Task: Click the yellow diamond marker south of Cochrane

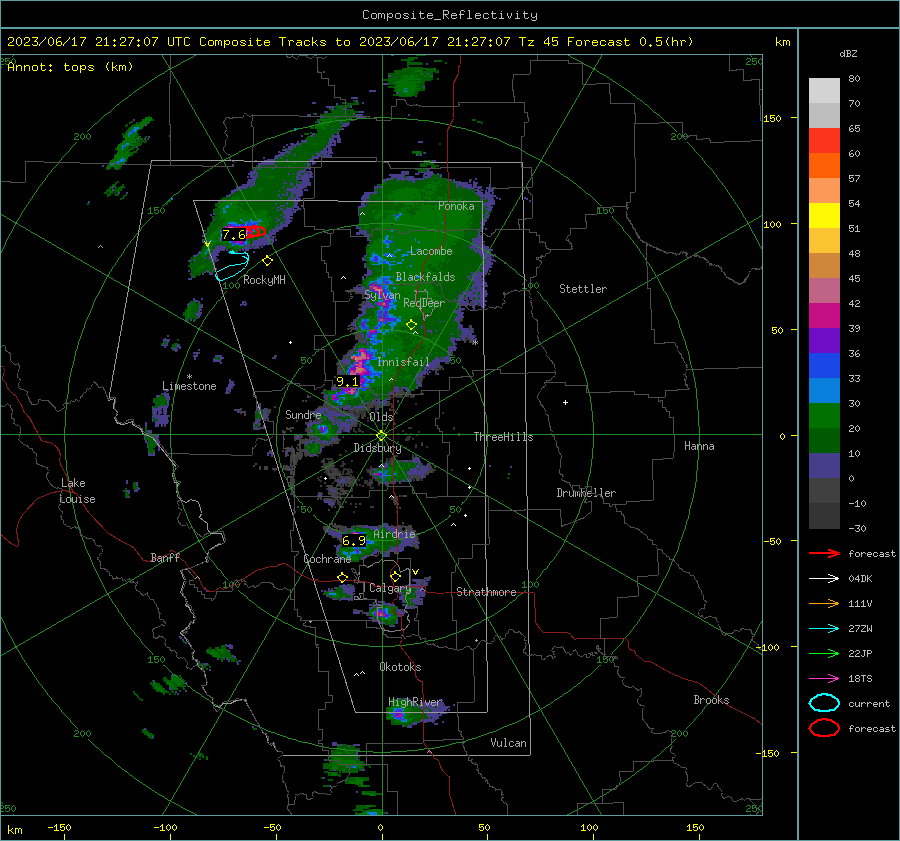Action: coord(343,578)
